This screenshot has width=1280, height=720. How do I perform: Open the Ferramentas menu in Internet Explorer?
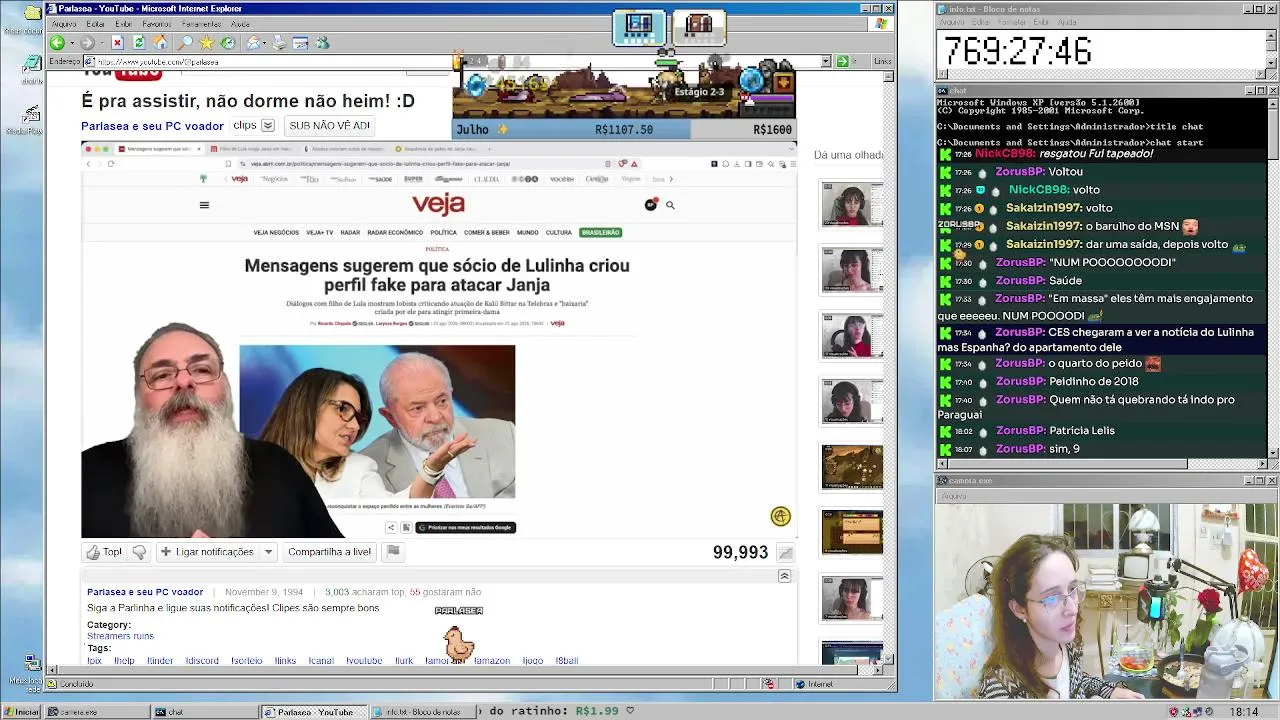pos(201,24)
